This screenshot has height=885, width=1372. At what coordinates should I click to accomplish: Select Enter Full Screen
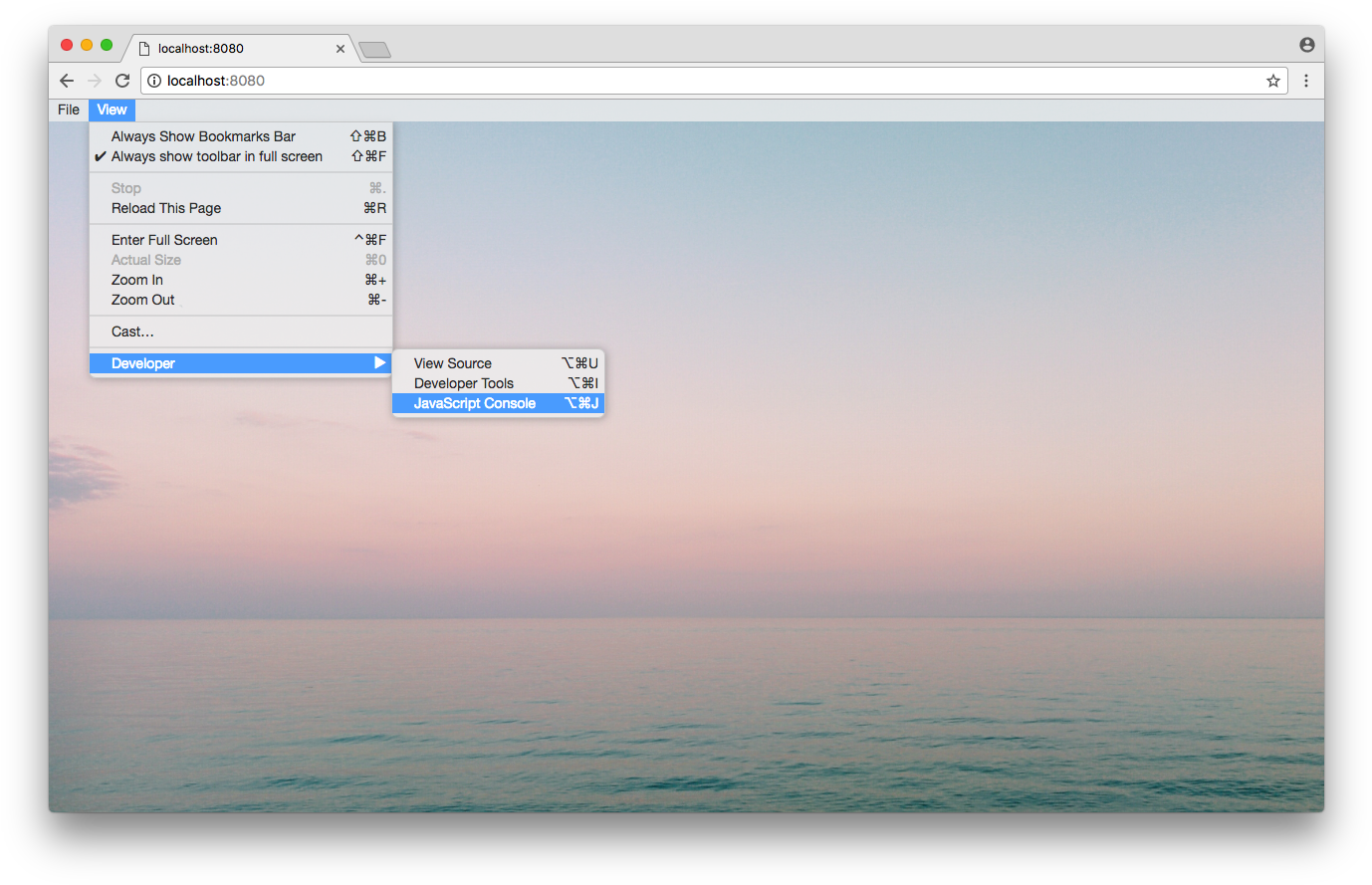click(x=241, y=240)
